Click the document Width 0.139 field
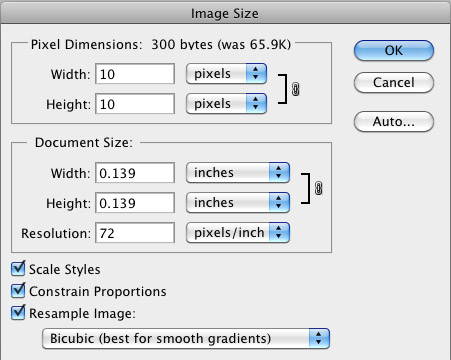Viewport: 451px width, 360px height. 135,173
